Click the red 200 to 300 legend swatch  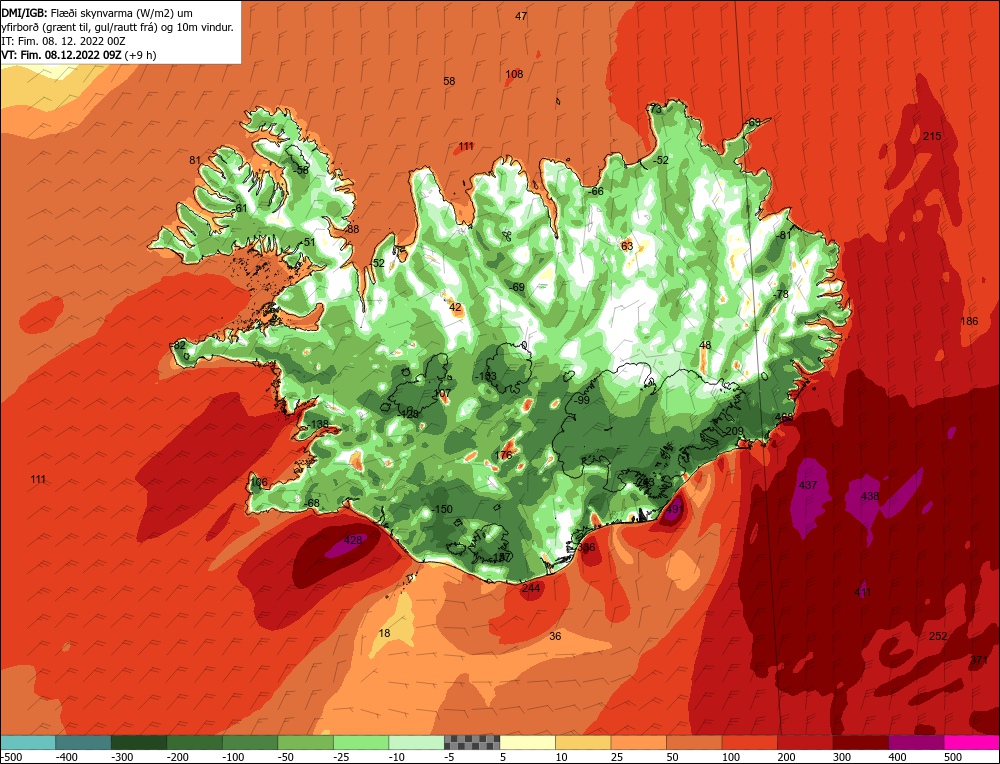point(805,743)
